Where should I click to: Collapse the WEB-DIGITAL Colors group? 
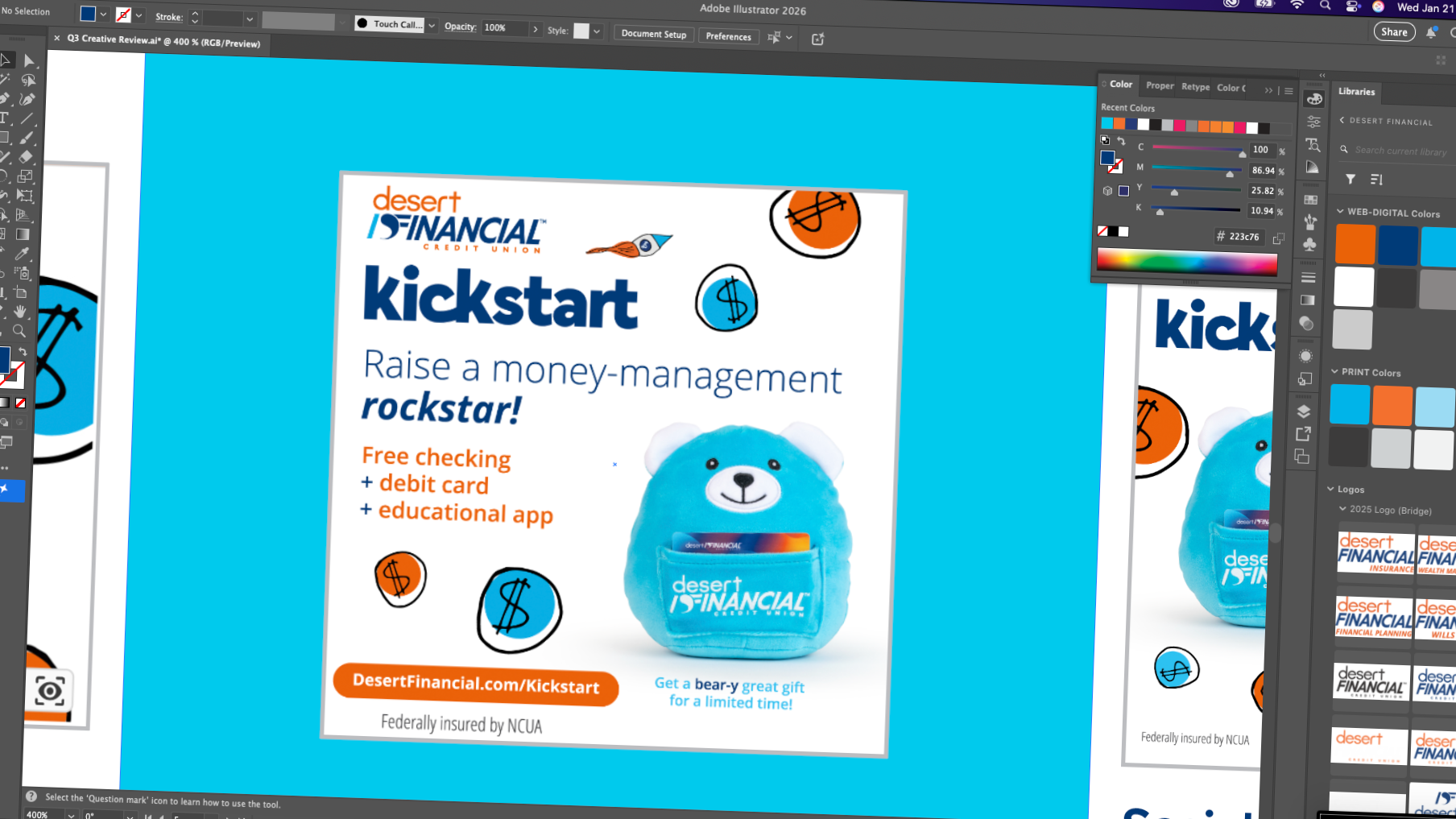pos(1340,212)
